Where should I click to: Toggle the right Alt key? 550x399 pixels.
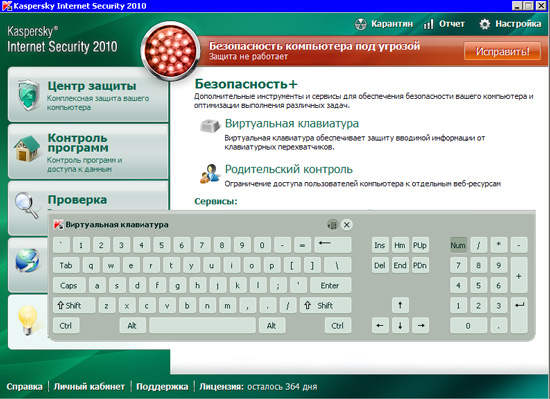click(272, 326)
